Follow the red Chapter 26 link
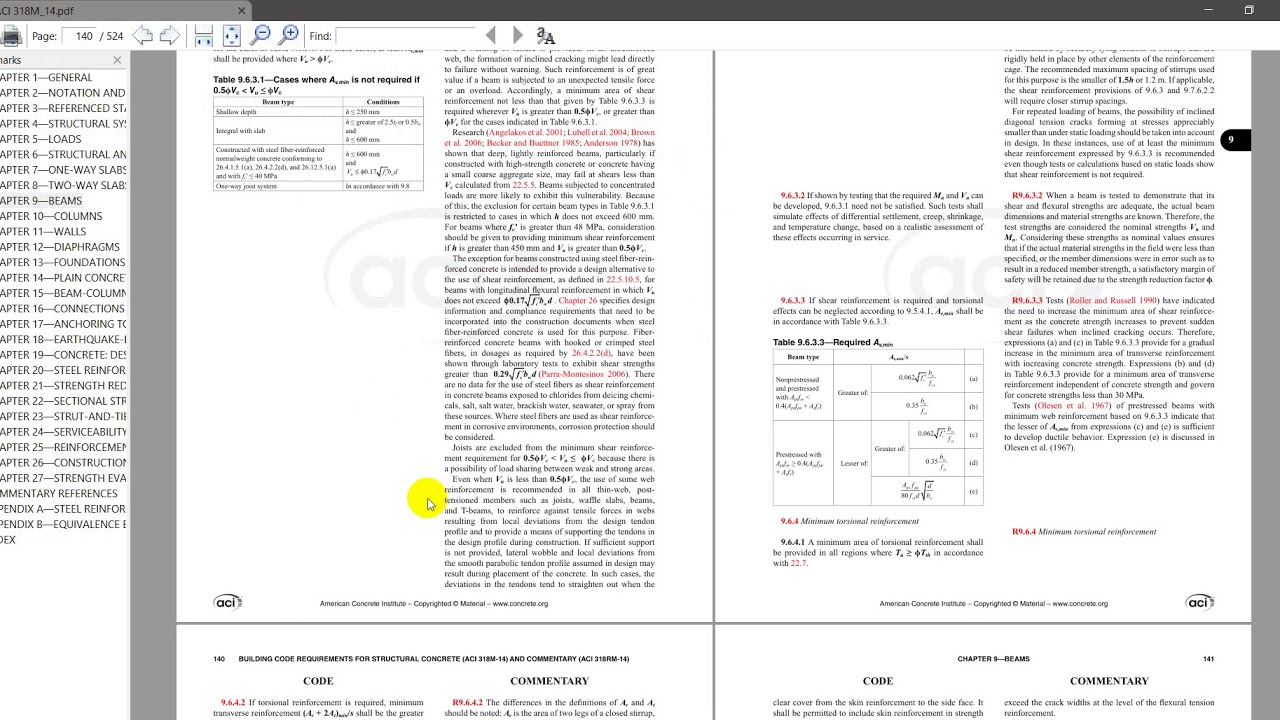Screen dimensions: 1280x720 [x=578, y=301]
